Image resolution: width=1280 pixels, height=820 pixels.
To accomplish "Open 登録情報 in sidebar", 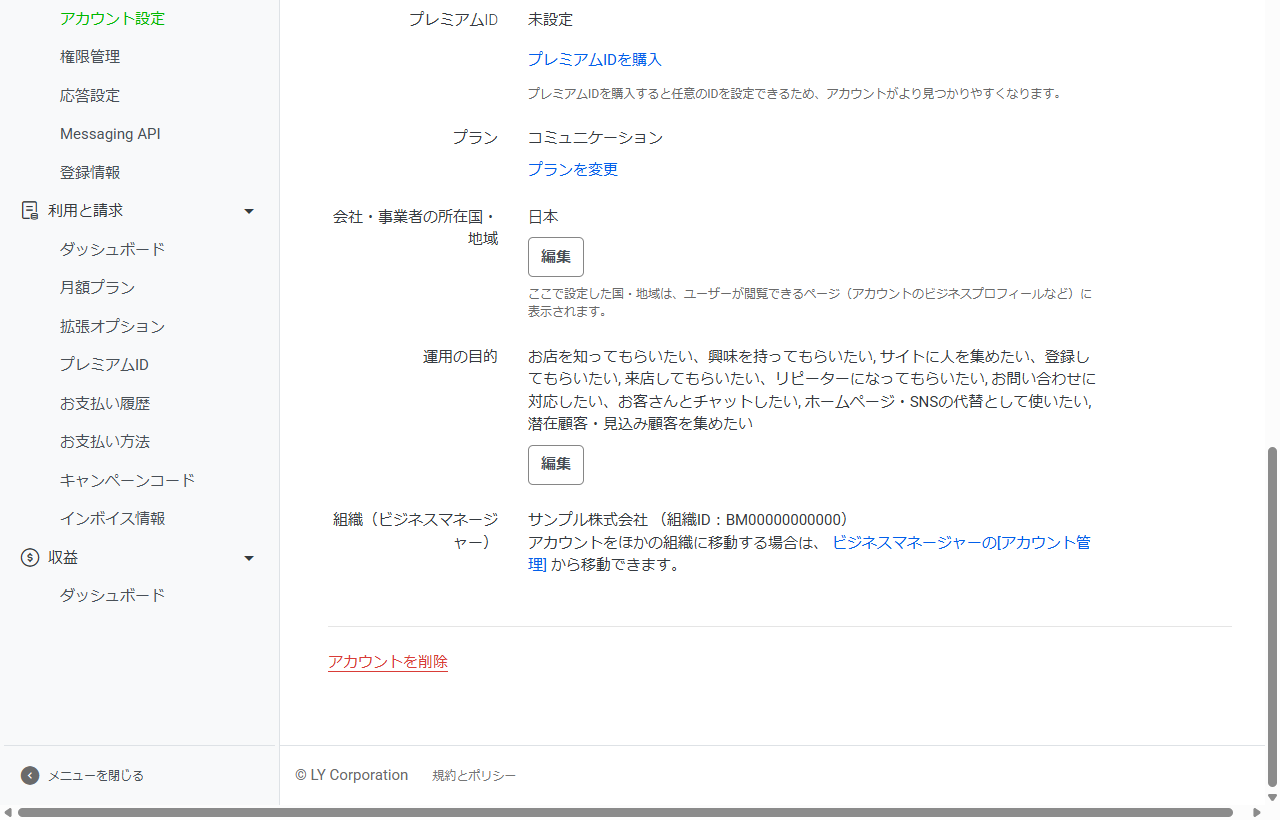I will [x=90, y=172].
